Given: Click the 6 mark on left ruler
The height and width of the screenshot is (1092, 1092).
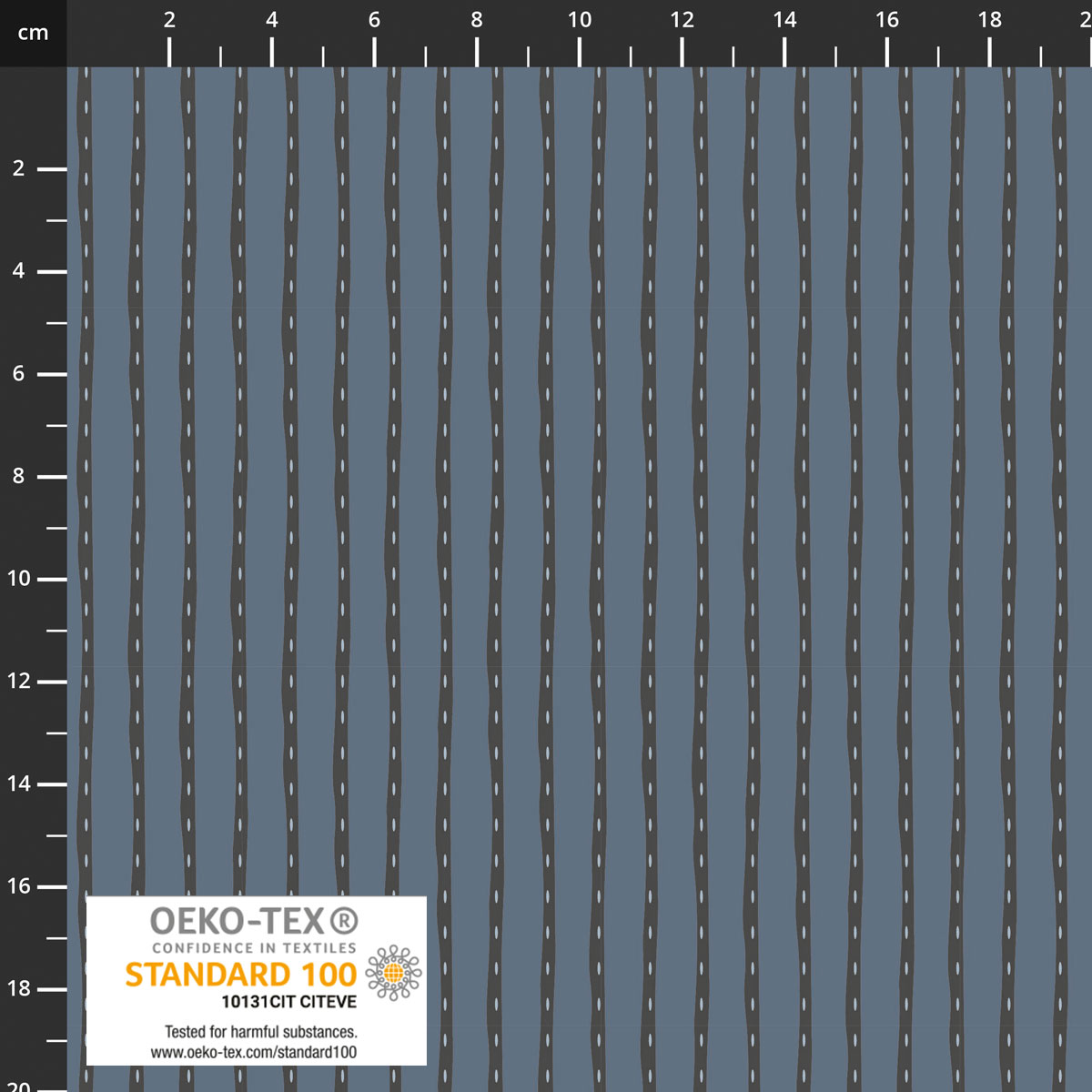Looking at the screenshot, I should click(18, 374).
